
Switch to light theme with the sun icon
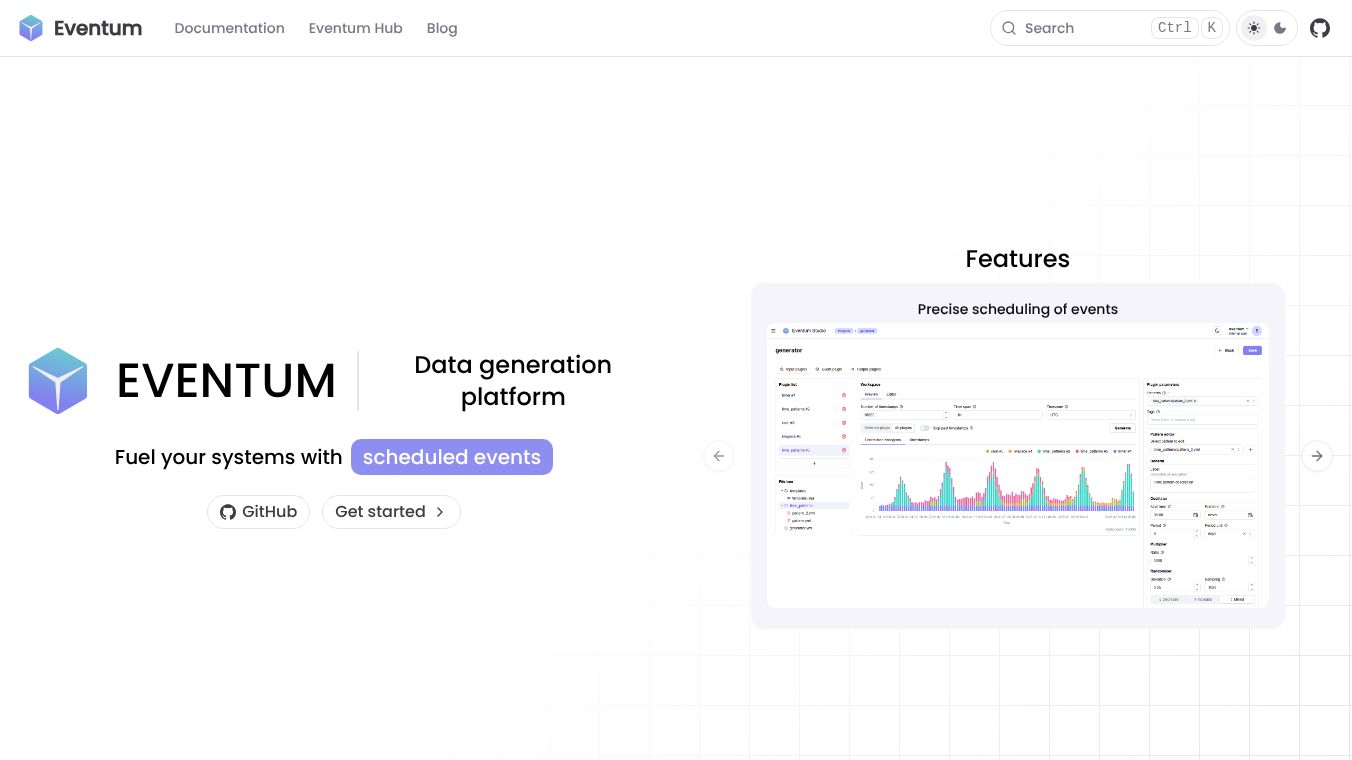(1254, 28)
